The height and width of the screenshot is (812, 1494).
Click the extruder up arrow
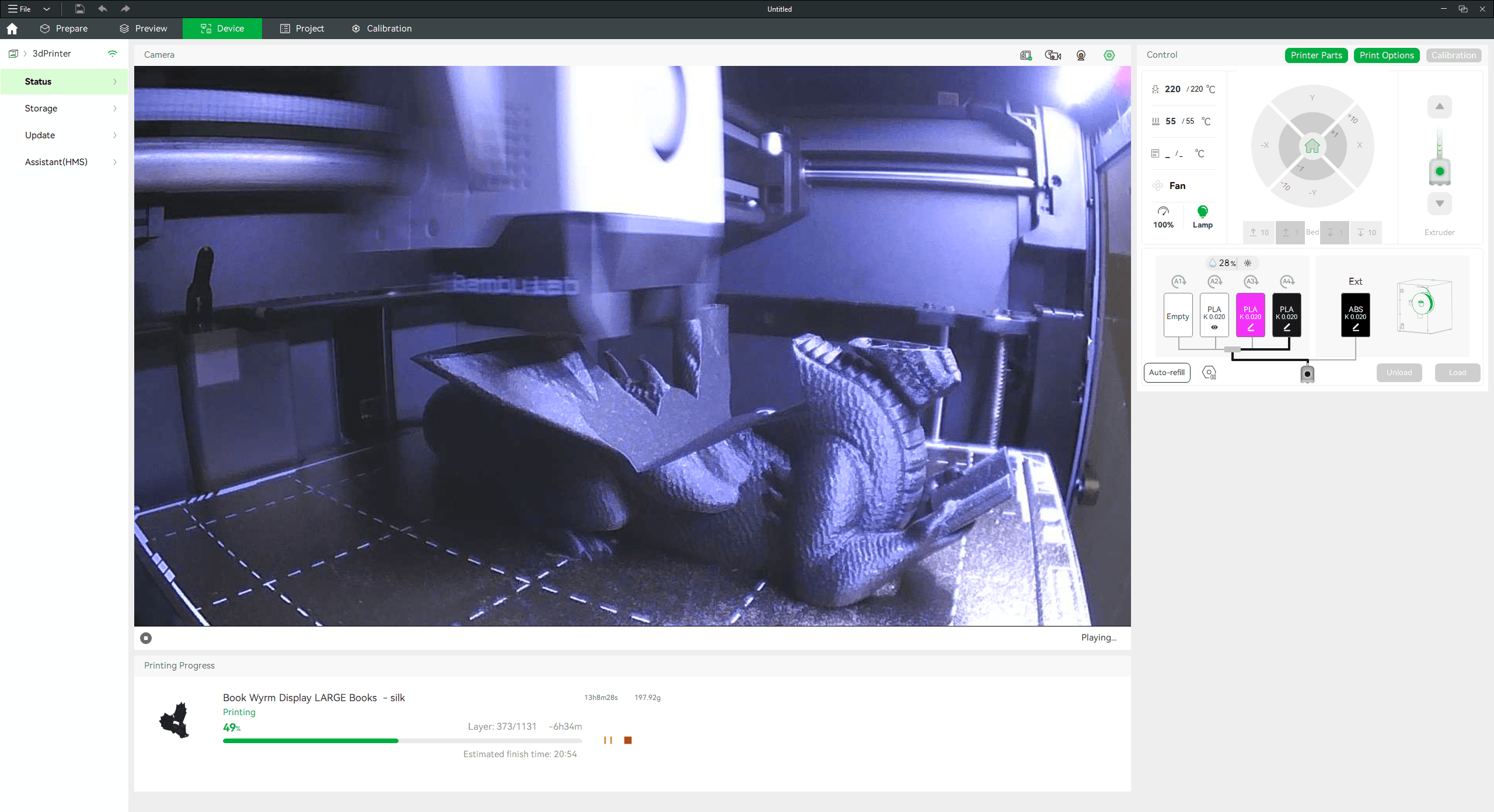click(1440, 107)
